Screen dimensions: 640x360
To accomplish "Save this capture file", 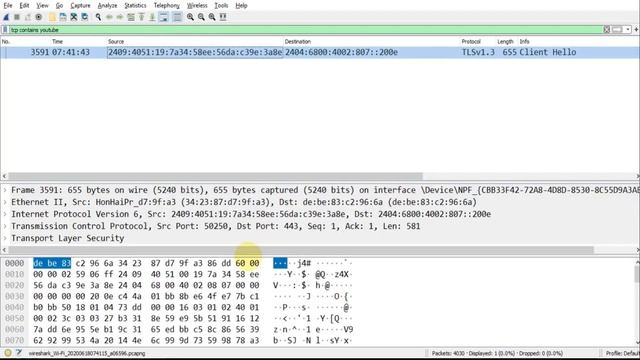I will (x=63, y=17).
